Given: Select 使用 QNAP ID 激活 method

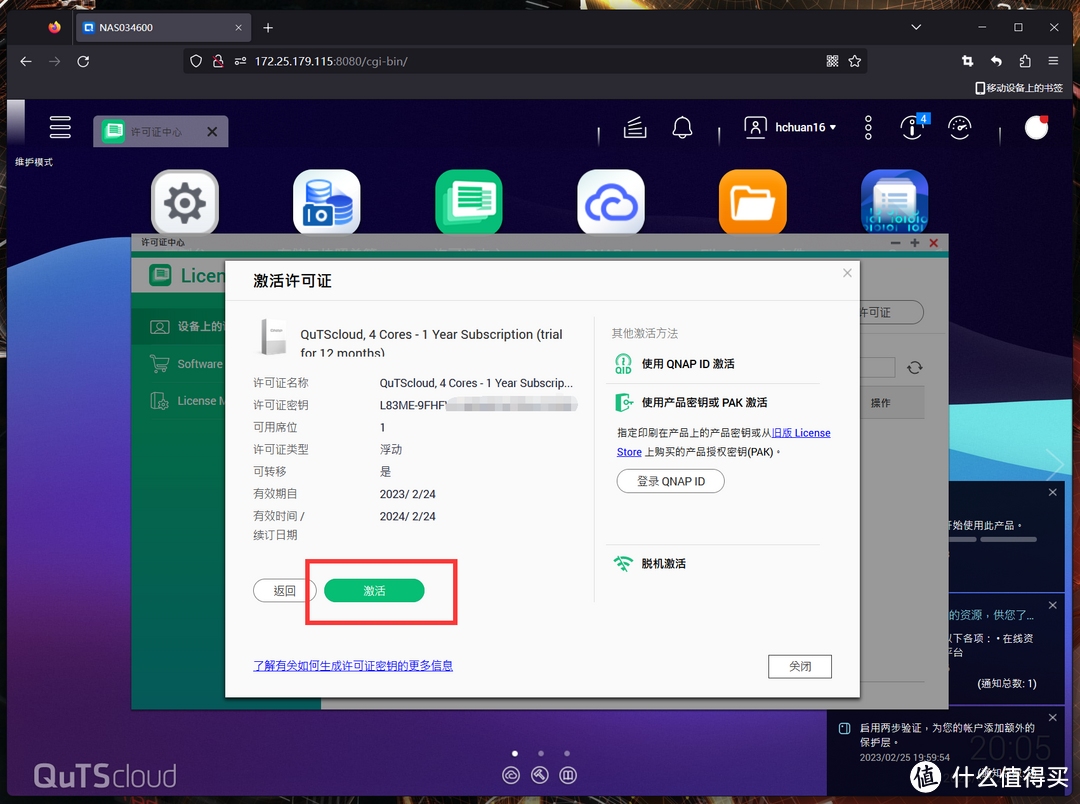Looking at the screenshot, I should click(687, 364).
